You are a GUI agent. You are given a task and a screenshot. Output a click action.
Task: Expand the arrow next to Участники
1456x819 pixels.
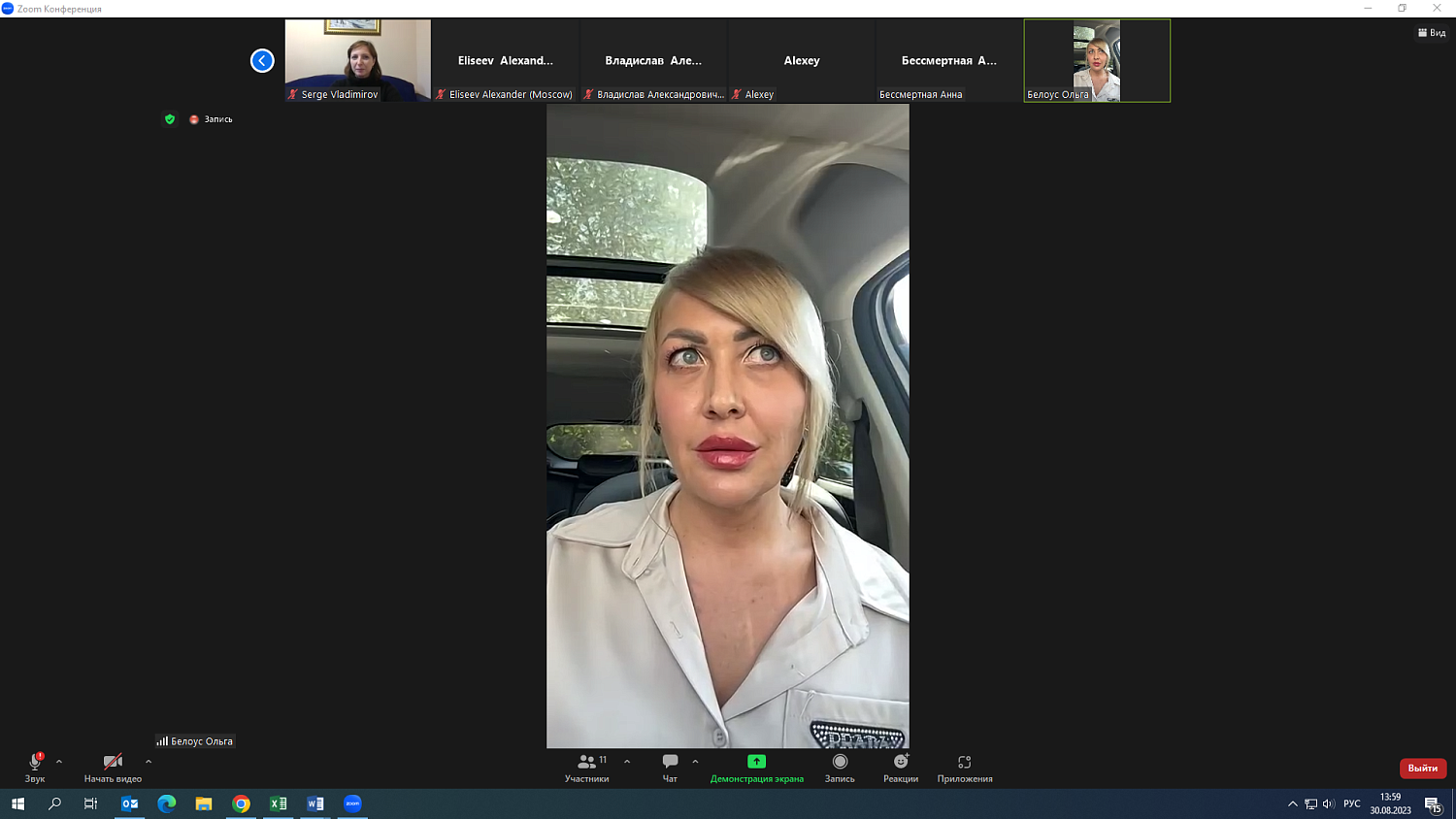pyautogui.click(x=627, y=762)
